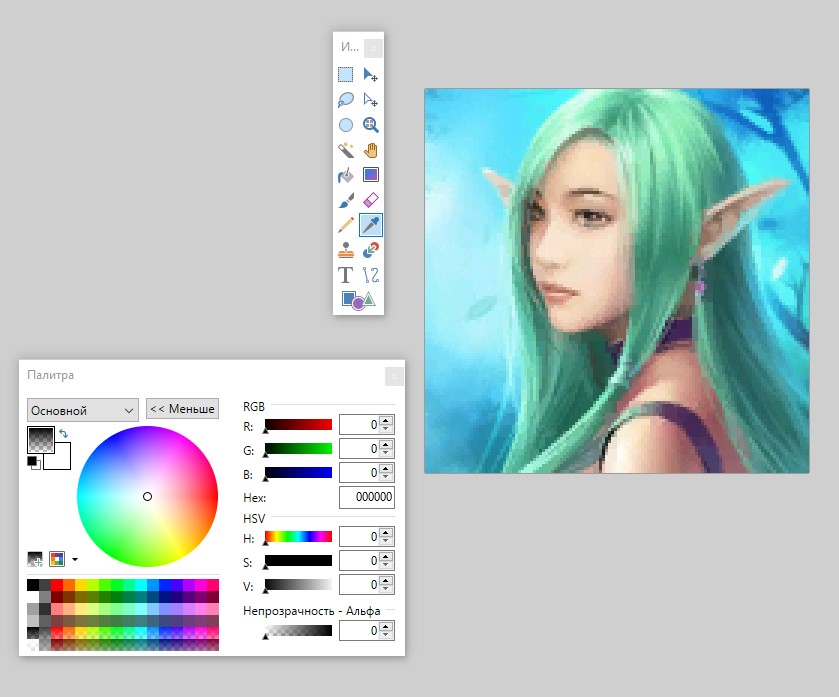Image resolution: width=839 pixels, height=697 pixels.
Task: Pick a color on the color wheel
Action: [x=147, y=496]
